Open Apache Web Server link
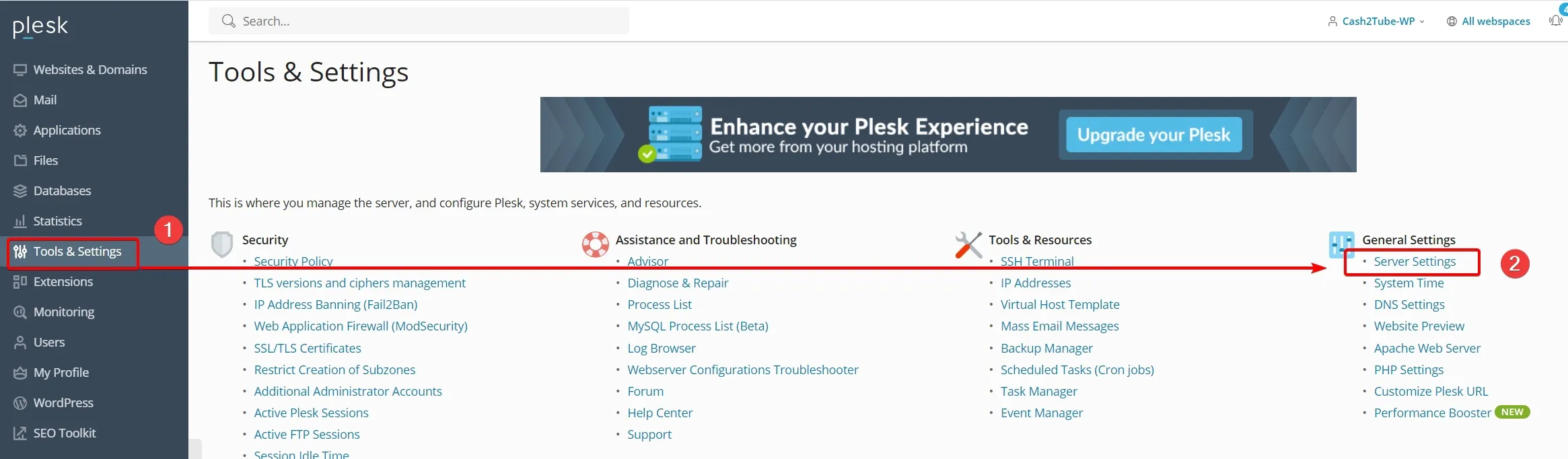Image resolution: width=1568 pixels, height=459 pixels. pyautogui.click(x=1427, y=349)
